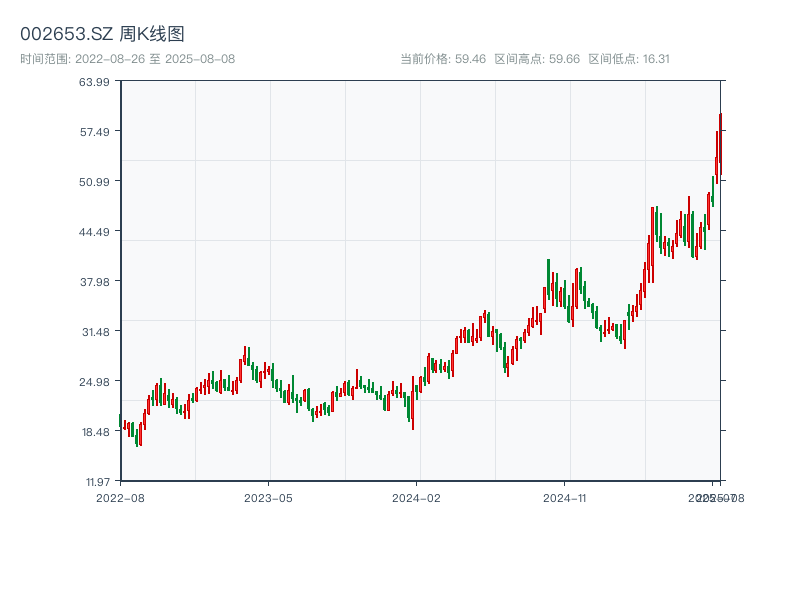The width and height of the screenshot is (800, 600).
Task: Click the period low label 区间低点: 16.31
Action: coord(629,59)
